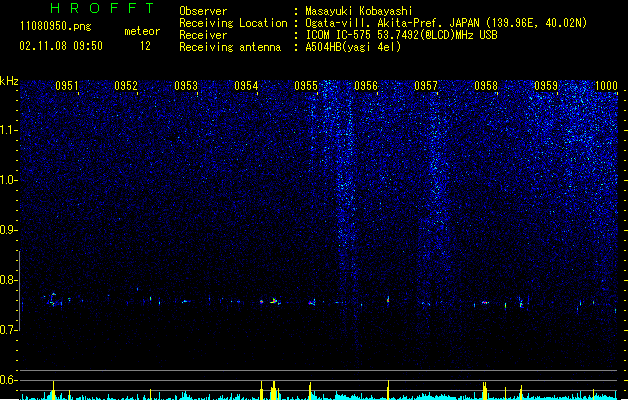
Task: Click the 0953 time marker
Action: tap(186, 86)
